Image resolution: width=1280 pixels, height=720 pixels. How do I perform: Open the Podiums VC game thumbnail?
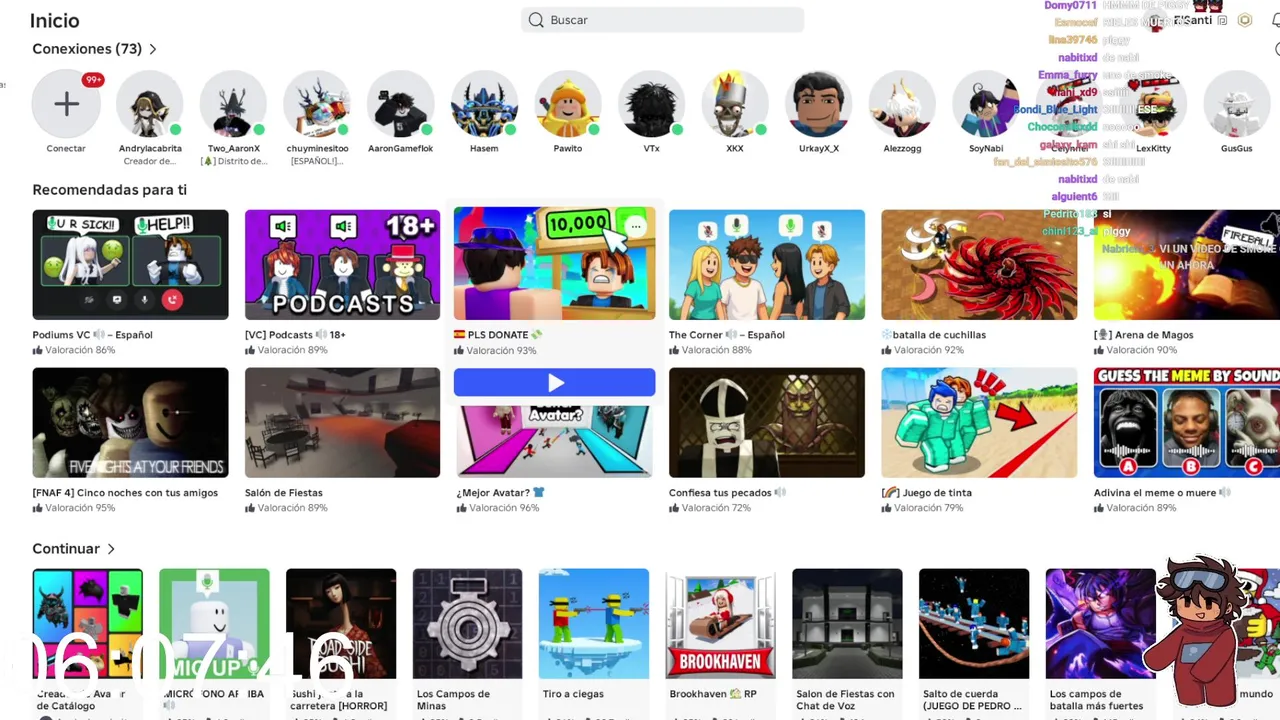(130, 264)
